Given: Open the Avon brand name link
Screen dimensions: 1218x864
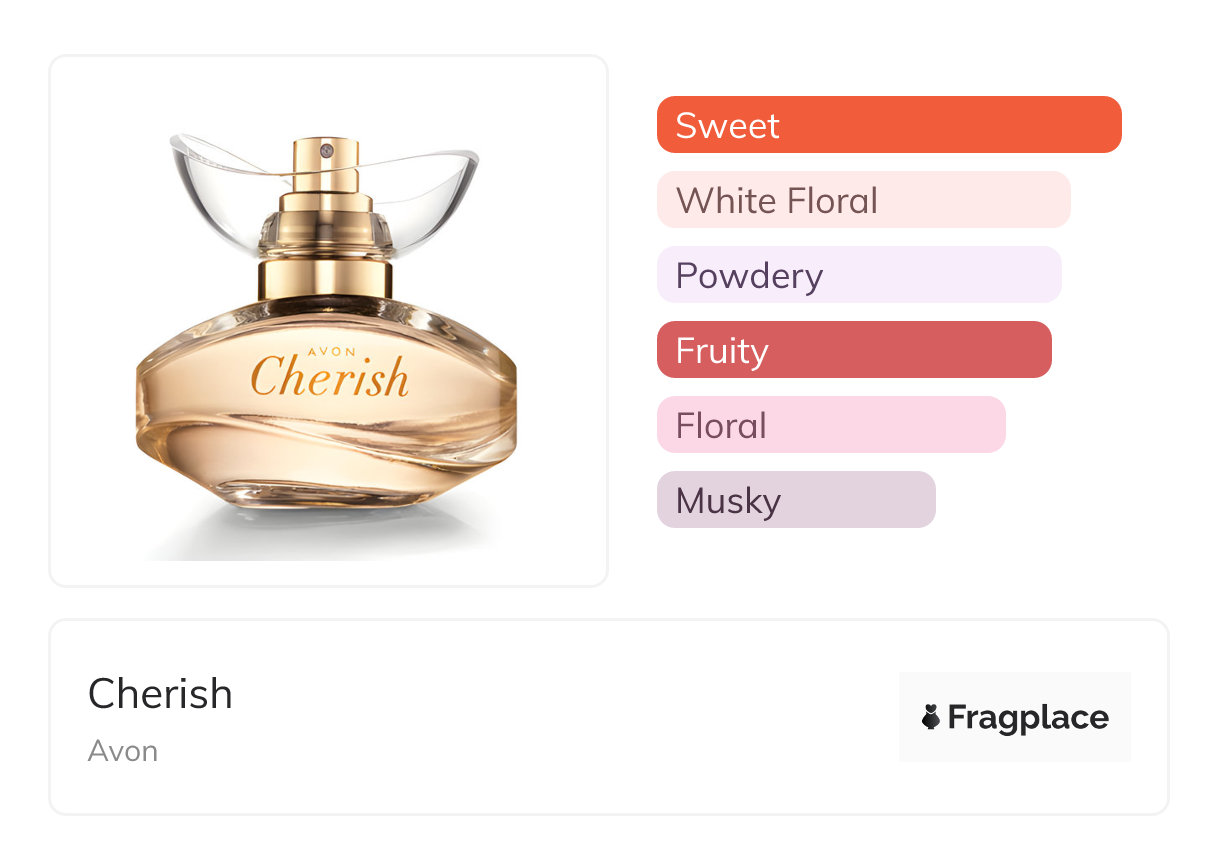Looking at the screenshot, I should pos(123,751).
